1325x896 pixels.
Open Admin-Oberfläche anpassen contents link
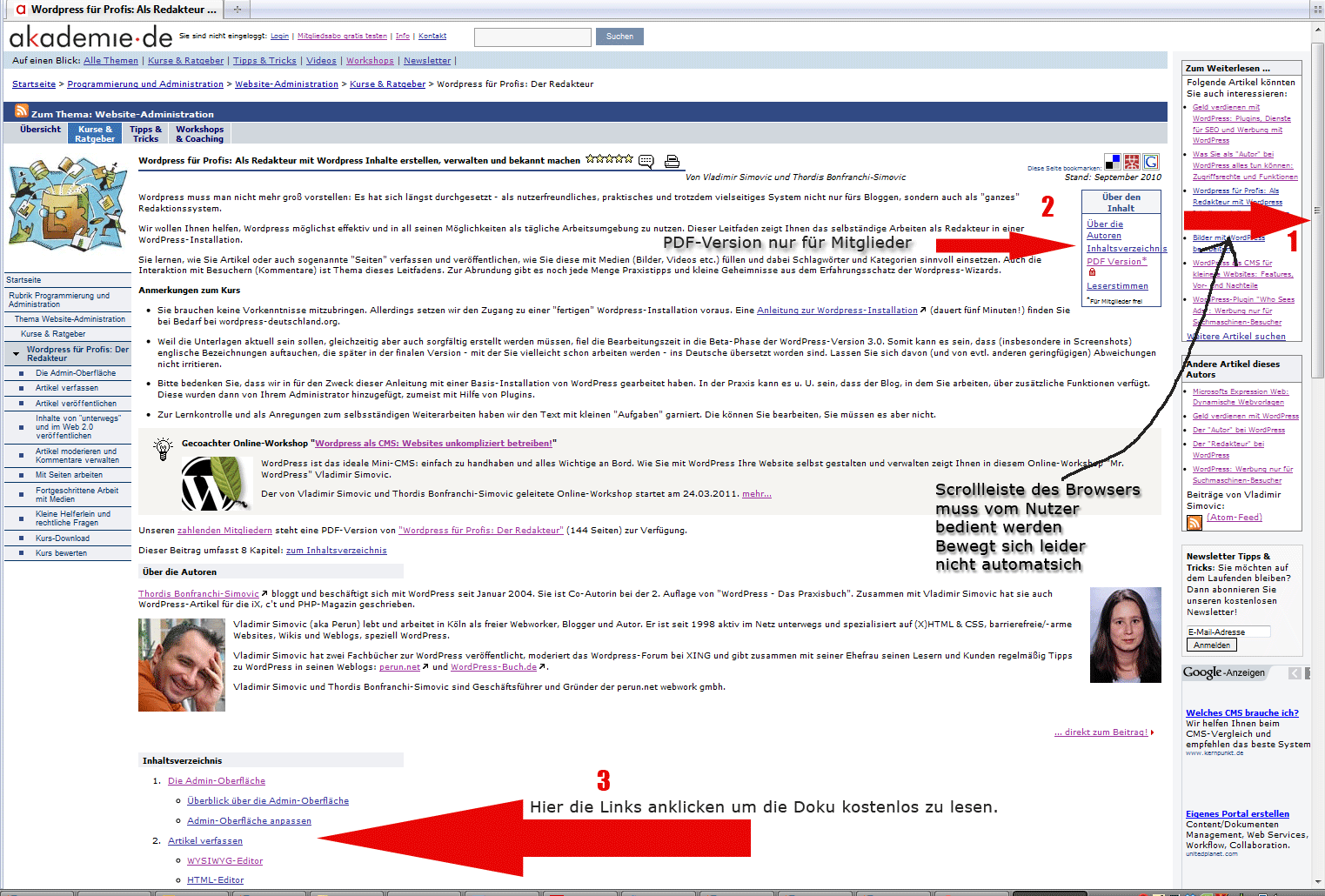(x=249, y=821)
